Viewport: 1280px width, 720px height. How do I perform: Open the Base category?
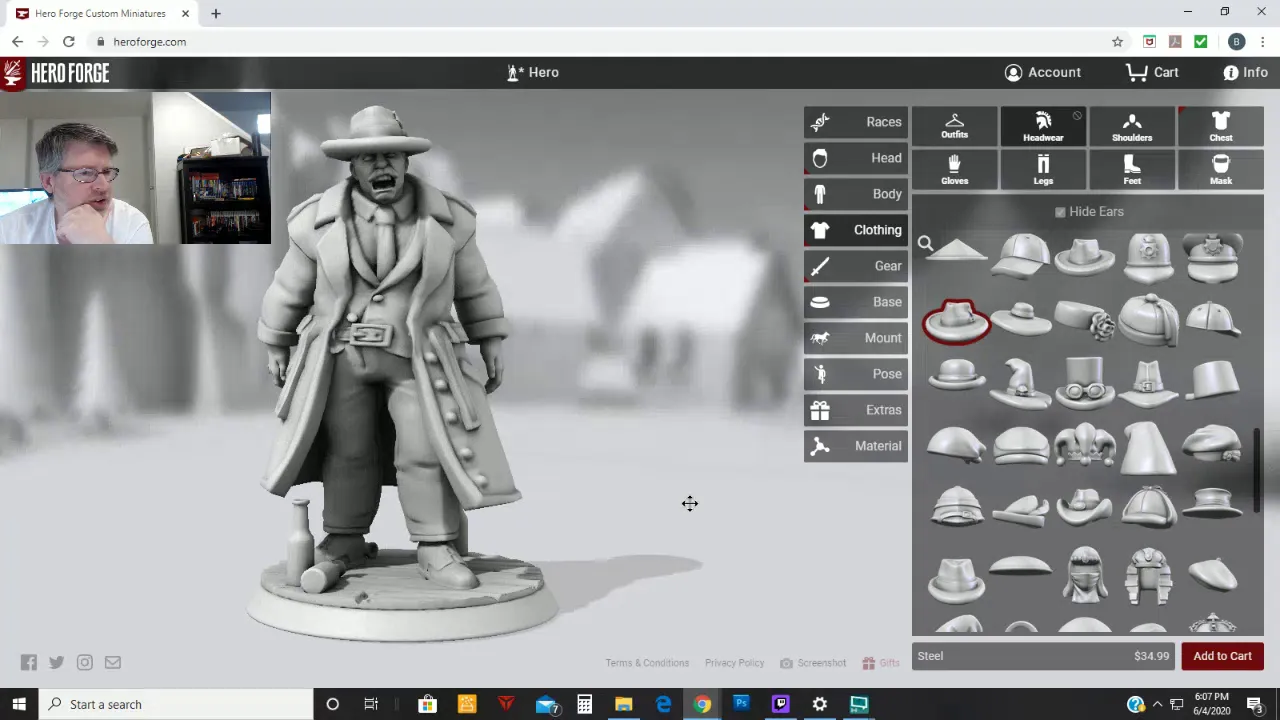tap(856, 302)
